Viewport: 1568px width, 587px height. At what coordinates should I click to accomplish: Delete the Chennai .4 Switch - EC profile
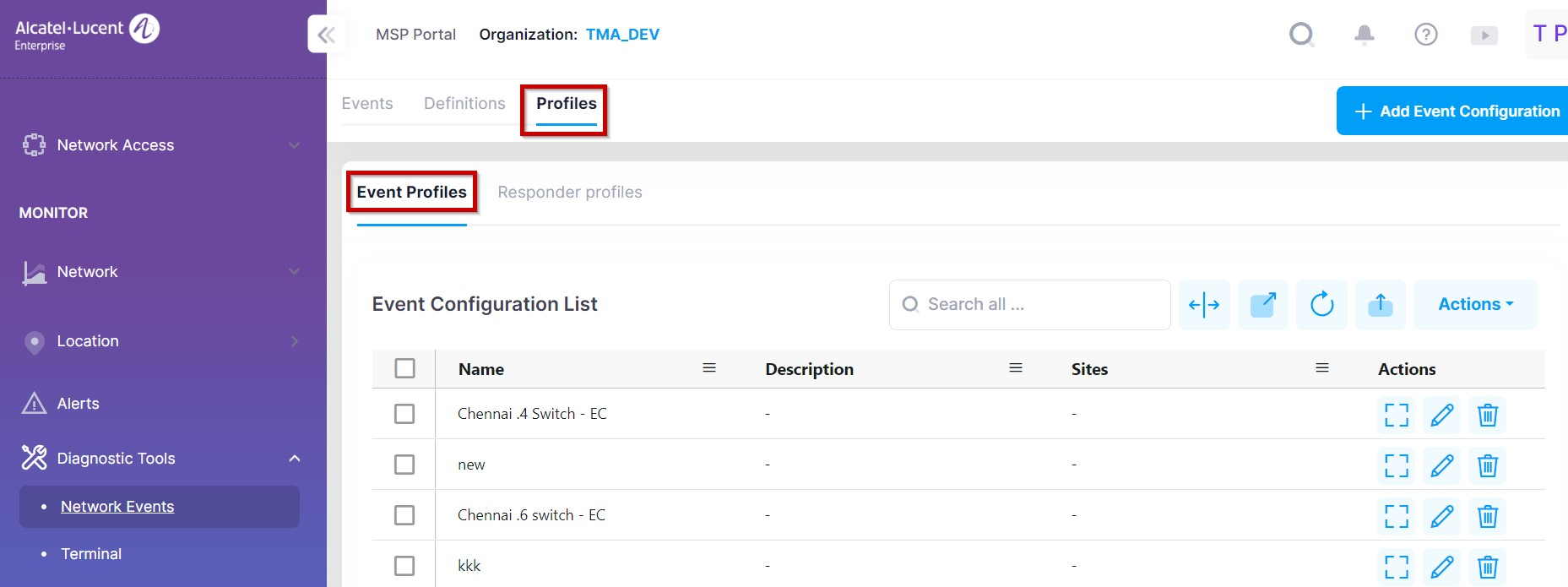(x=1487, y=415)
